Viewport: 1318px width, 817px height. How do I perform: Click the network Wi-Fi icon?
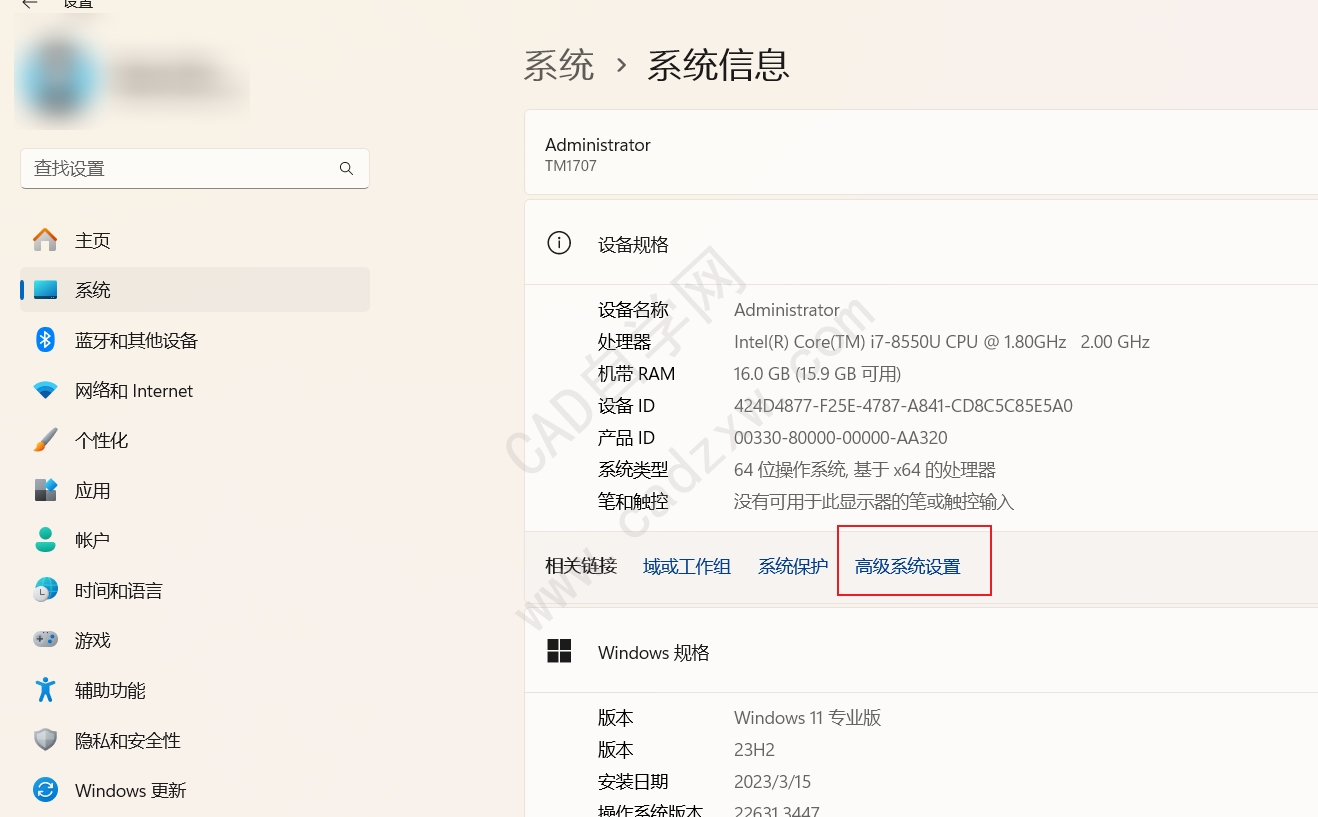pos(45,391)
